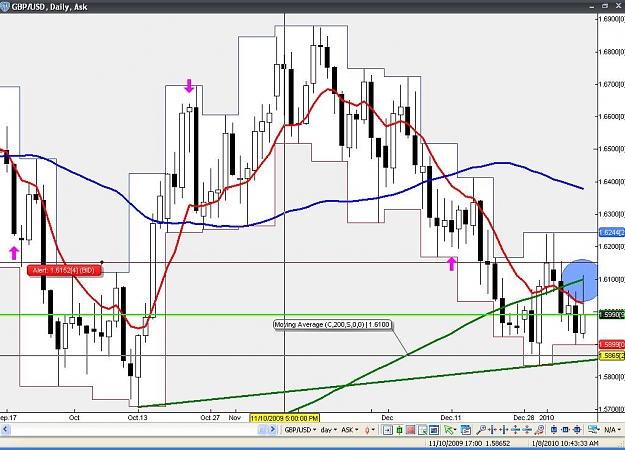Open the day timeframe dropdown
Screen dimensions: 625x450
click(329, 430)
